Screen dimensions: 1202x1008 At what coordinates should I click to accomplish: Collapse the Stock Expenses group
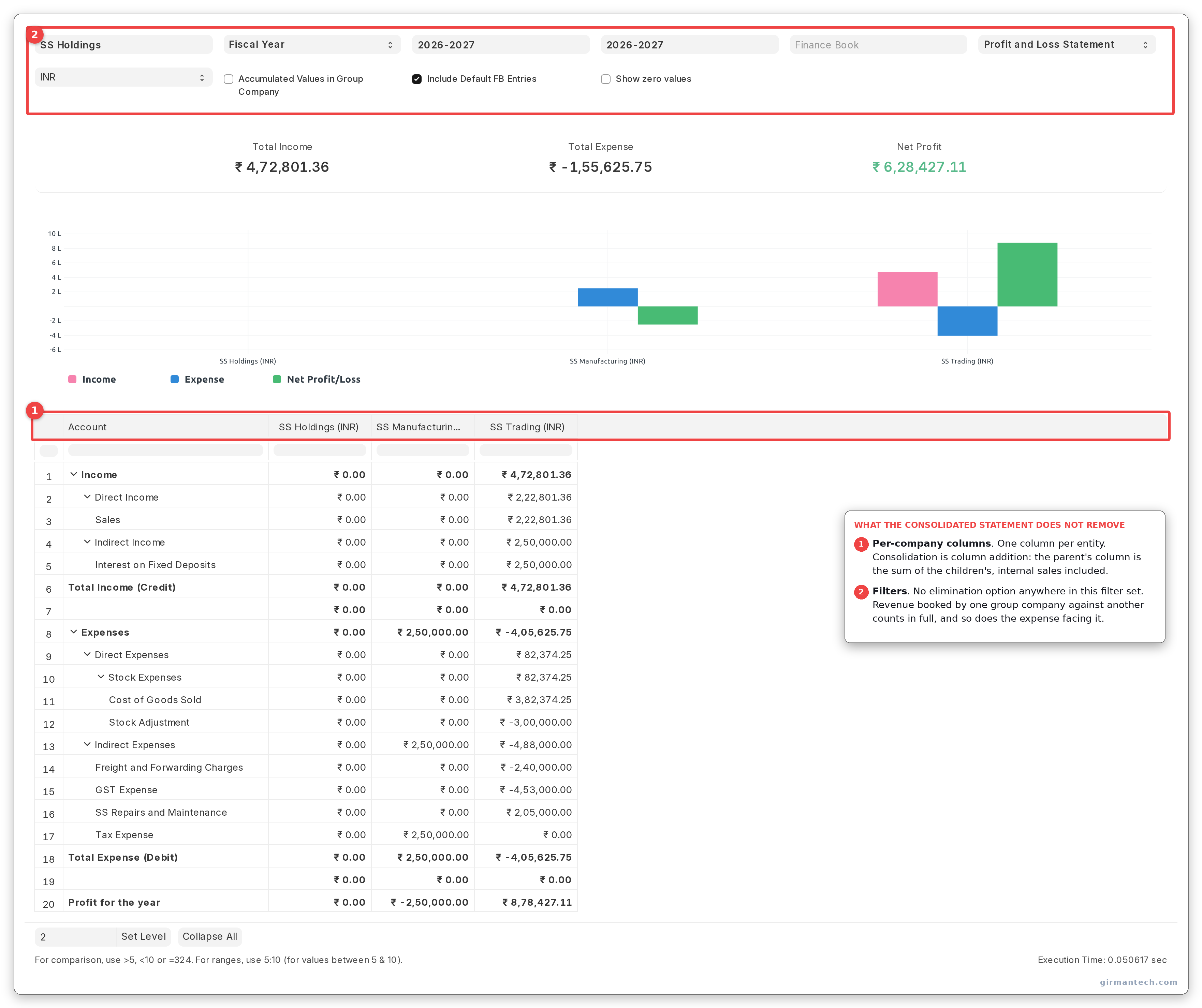click(x=101, y=677)
